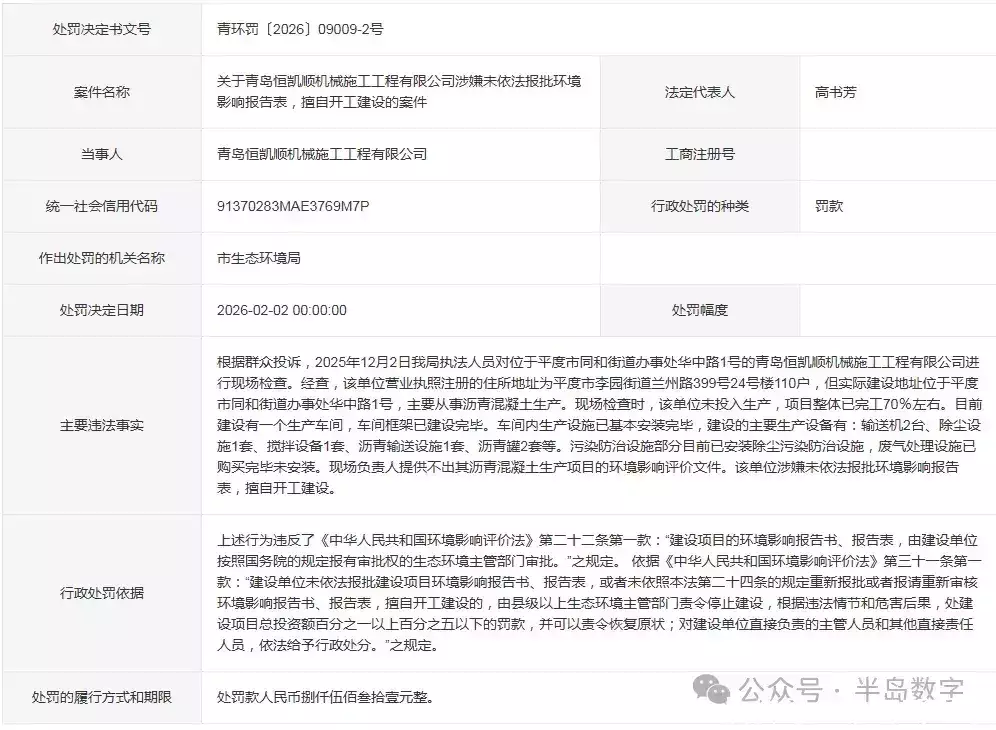Click the fine amount 处罚款人民币捌仟伍佰叁拾壹元整

pos(325,697)
